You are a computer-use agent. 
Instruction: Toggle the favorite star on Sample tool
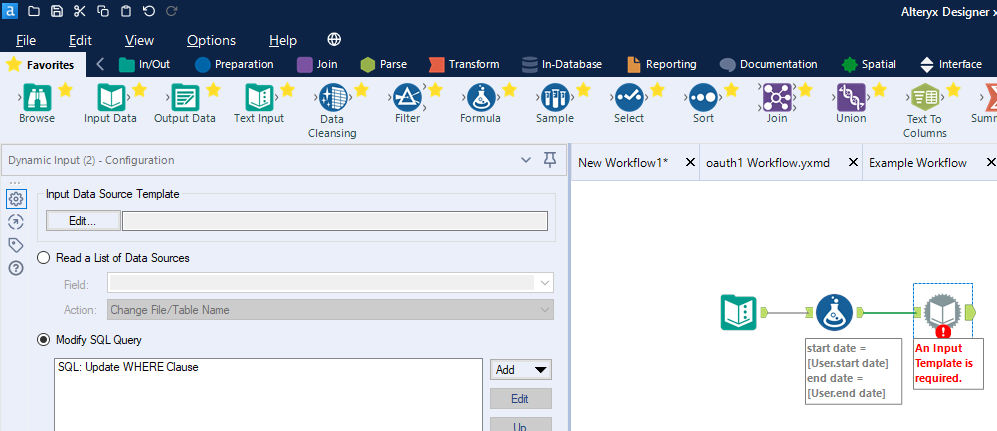[x=583, y=90]
